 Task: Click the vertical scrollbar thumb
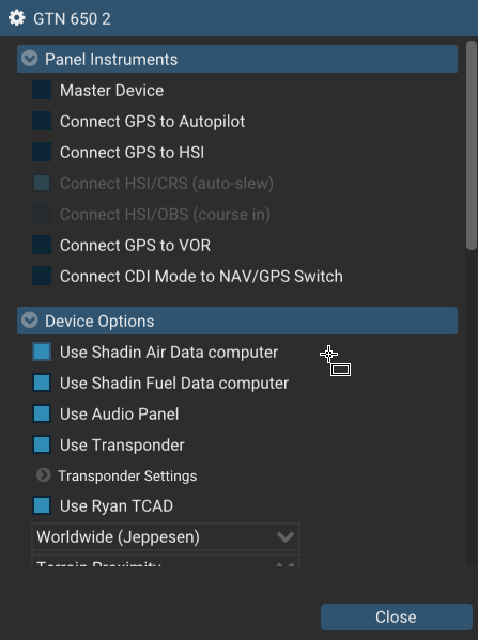[x=471, y=145]
